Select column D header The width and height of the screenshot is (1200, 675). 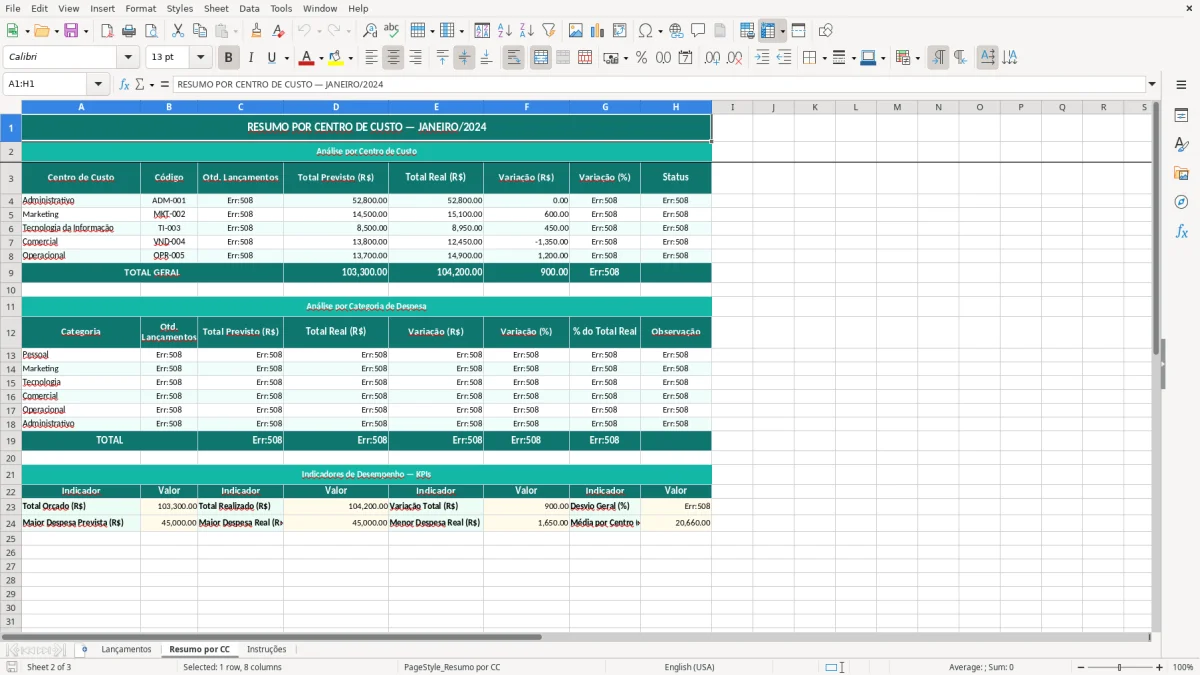[336, 107]
